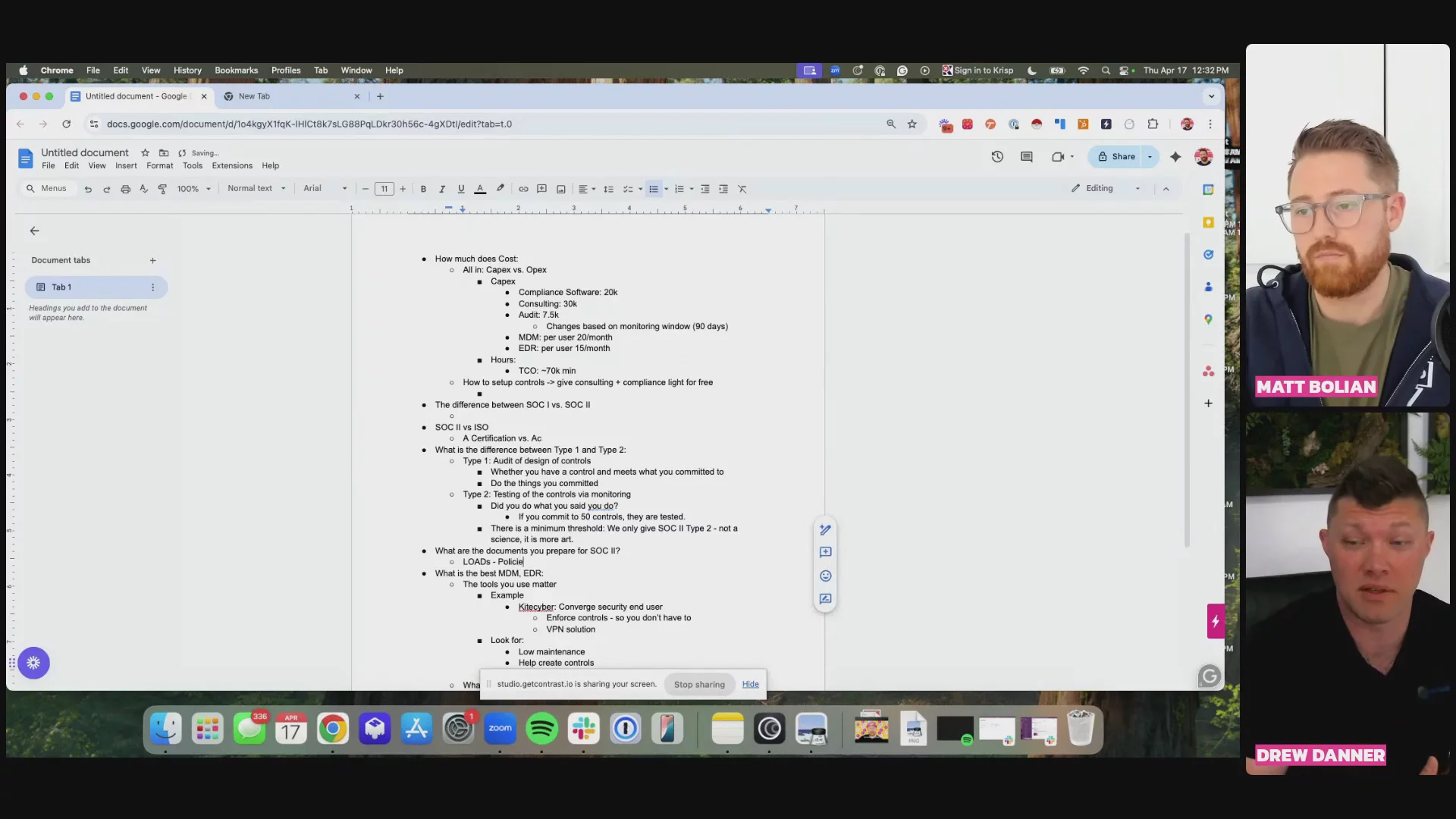1456x819 pixels.
Task: Open the Editing mode dropdown
Action: click(x=1106, y=188)
